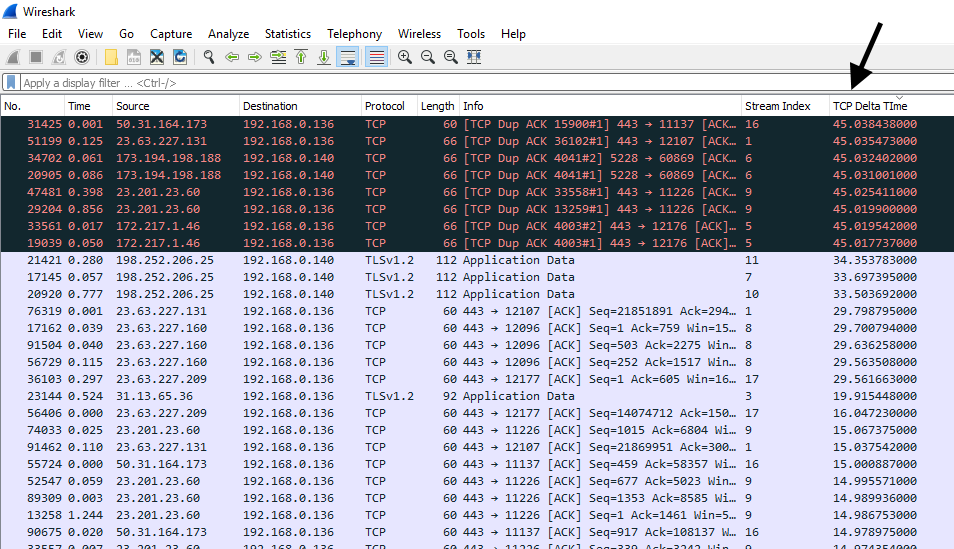Stop the running capture
Image resolution: width=954 pixels, height=549 pixels.
coord(36,57)
